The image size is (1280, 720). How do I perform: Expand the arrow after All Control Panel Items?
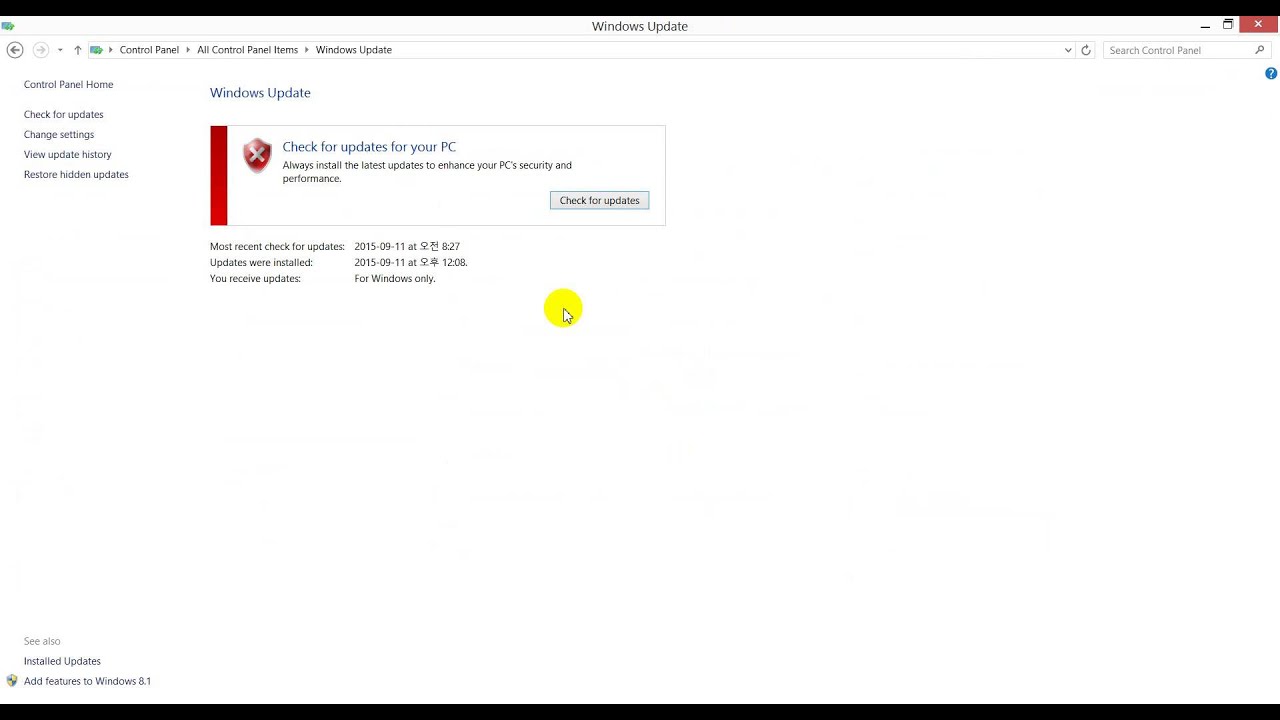coord(307,50)
